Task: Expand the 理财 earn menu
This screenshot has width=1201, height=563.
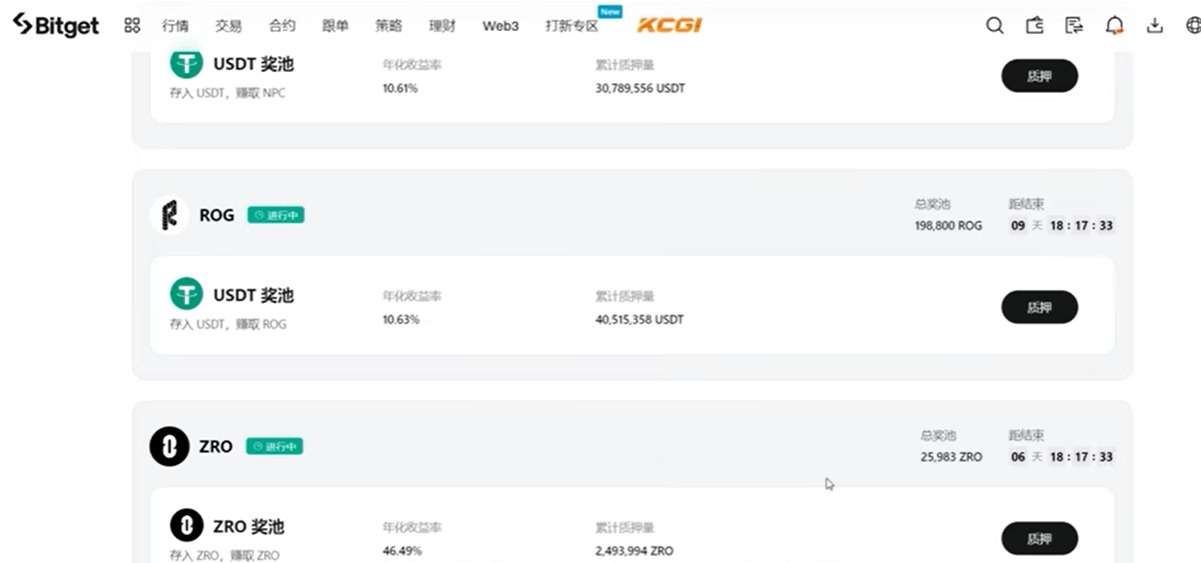Action: tap(442, 26)
